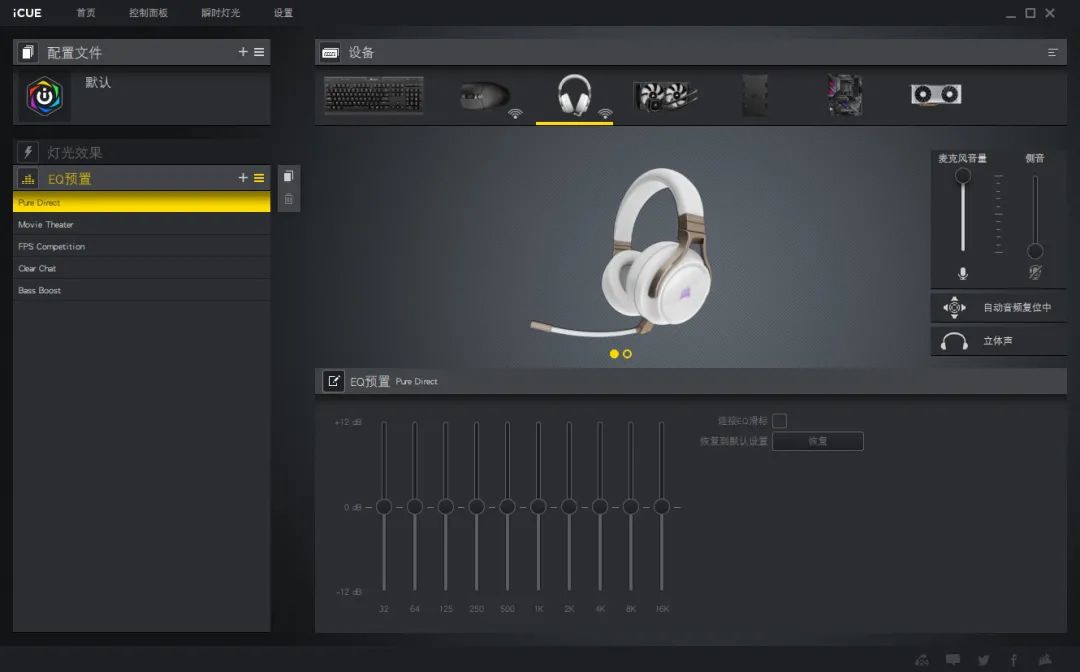Screen dimensions: 1080x672
Task: Click the keyboard icon in devices header
Action: 331,52
